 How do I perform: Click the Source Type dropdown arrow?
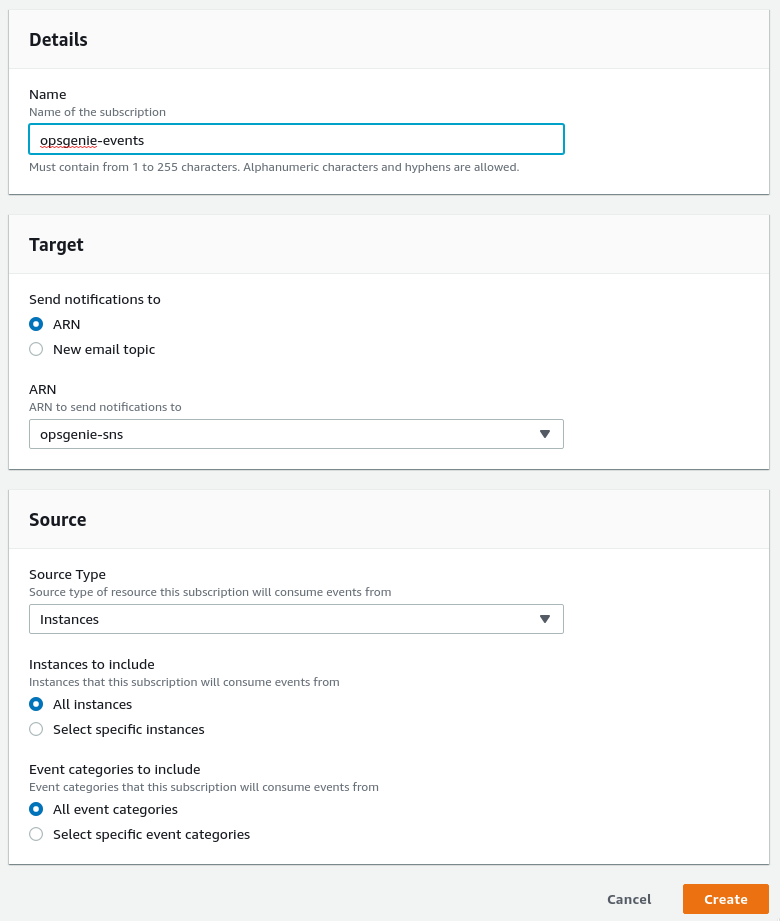coord(544,619)
